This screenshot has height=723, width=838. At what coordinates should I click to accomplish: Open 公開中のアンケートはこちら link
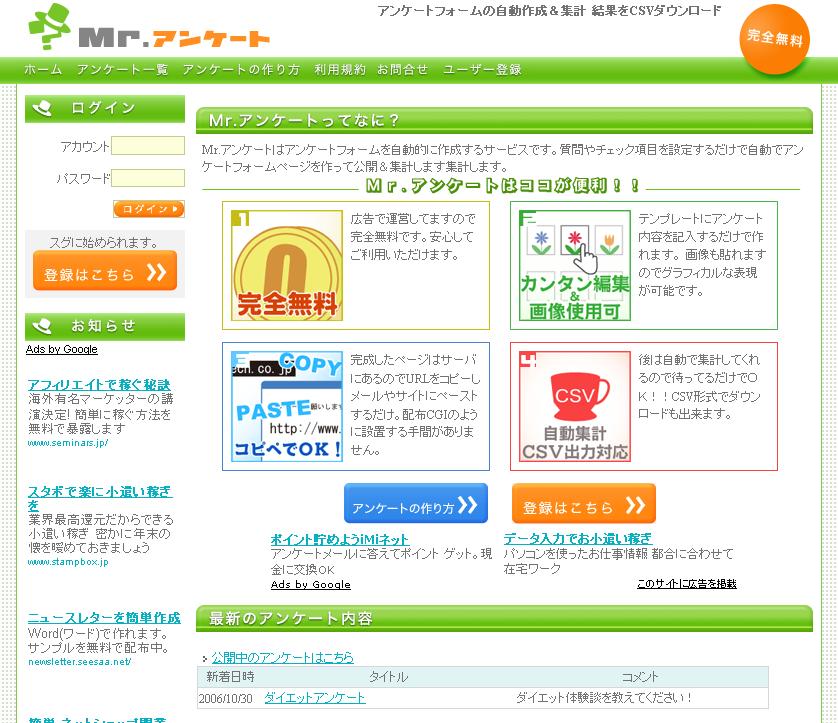point(283,657)
